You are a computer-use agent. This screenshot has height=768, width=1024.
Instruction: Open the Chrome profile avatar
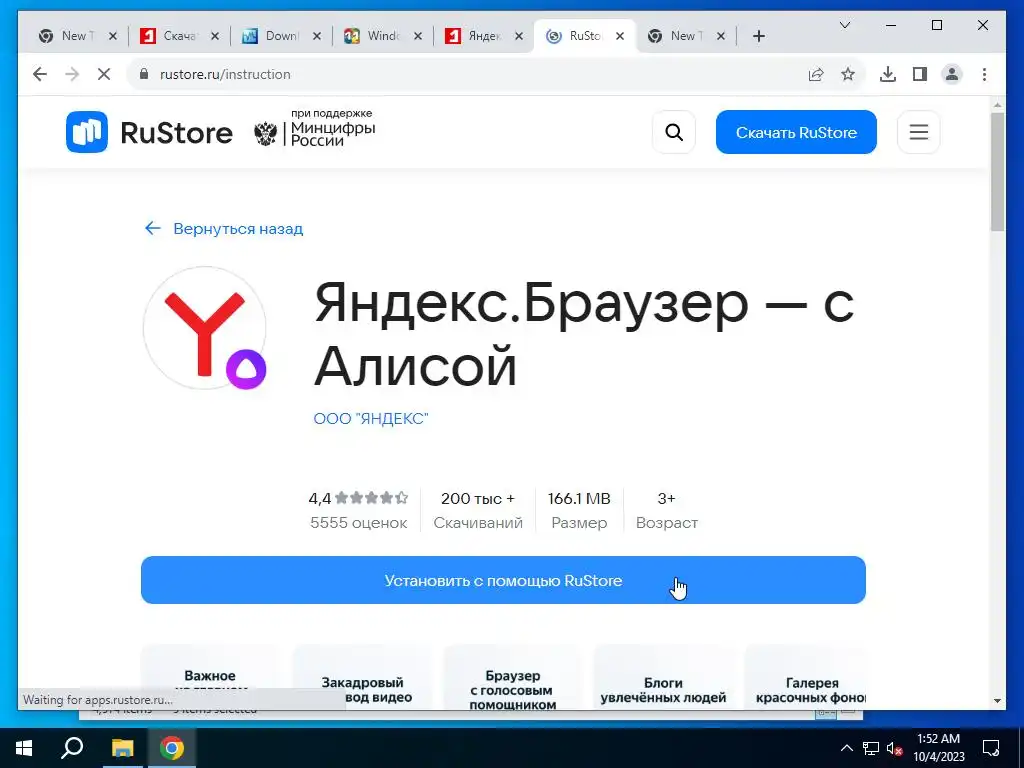click(x=952, y=74)
